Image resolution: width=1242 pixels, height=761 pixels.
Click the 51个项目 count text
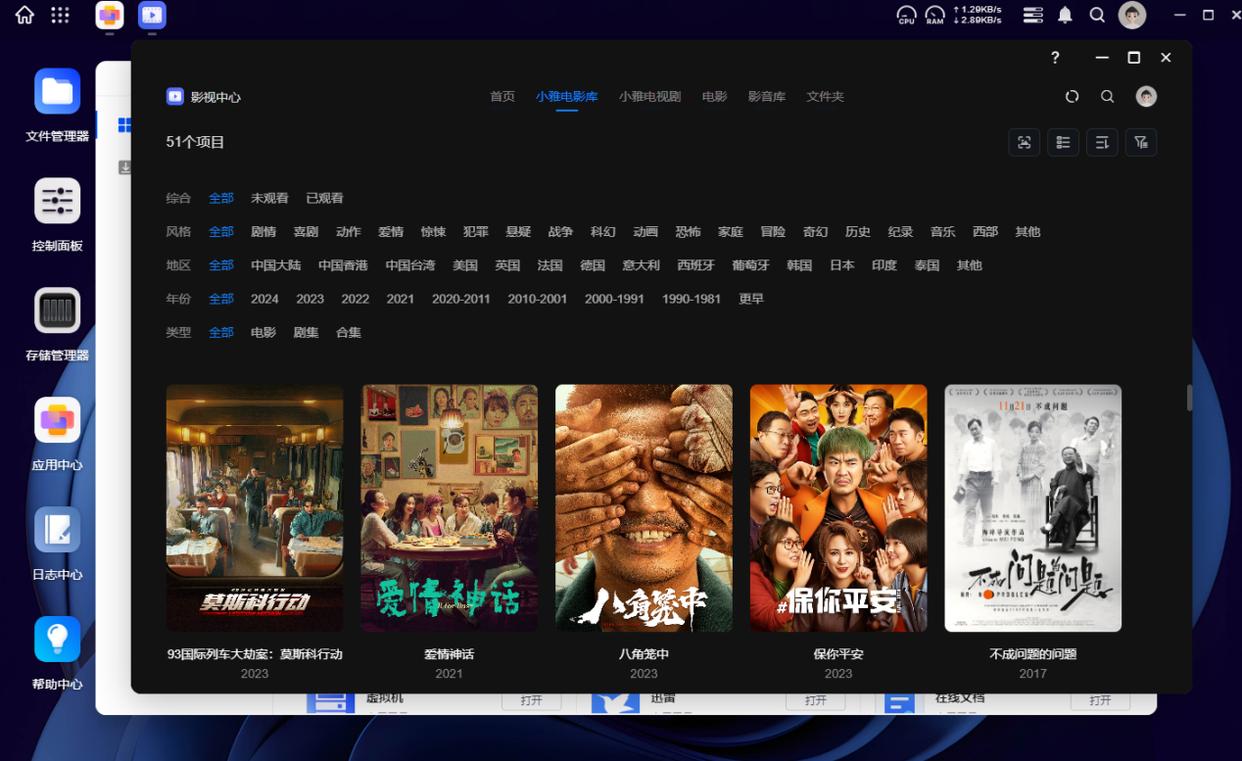[195, 142]
